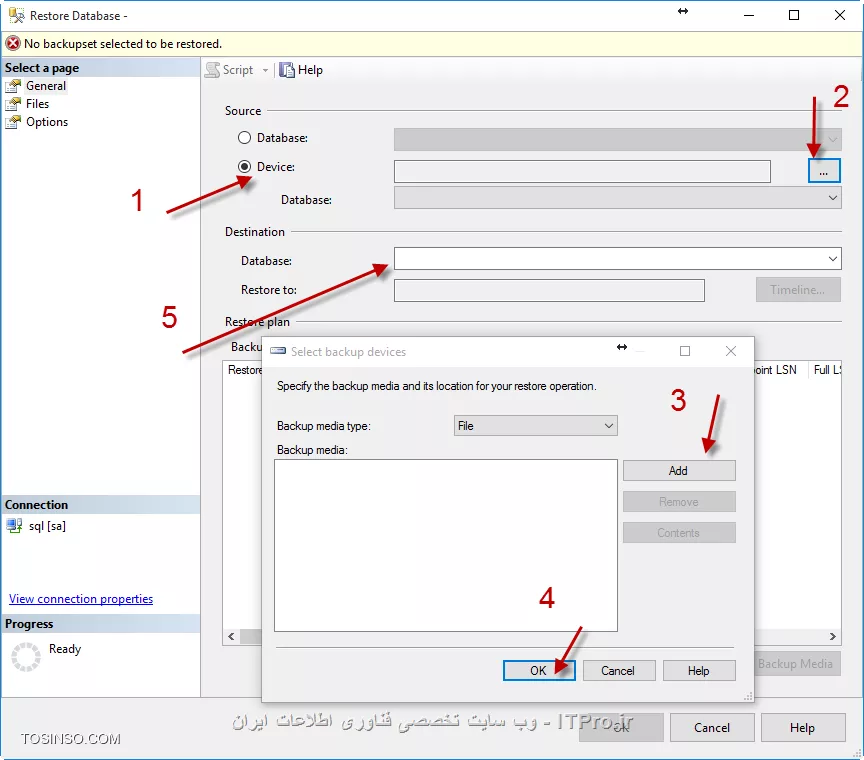The image size is (864, 760).
Task: Click Cancel in Restore Database window
Action: (x=712, y=727)
